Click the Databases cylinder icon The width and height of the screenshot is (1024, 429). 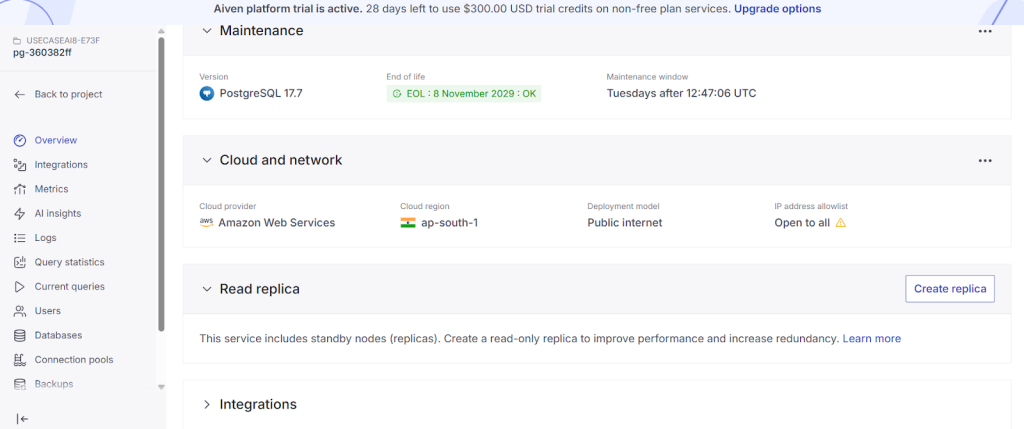pos(19,335)
